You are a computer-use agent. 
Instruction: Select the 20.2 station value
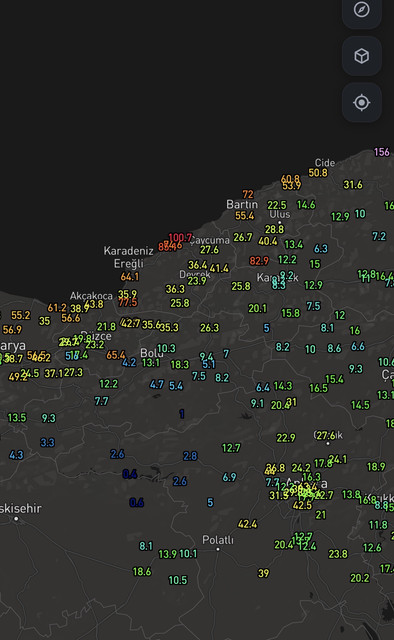point(360,578)
